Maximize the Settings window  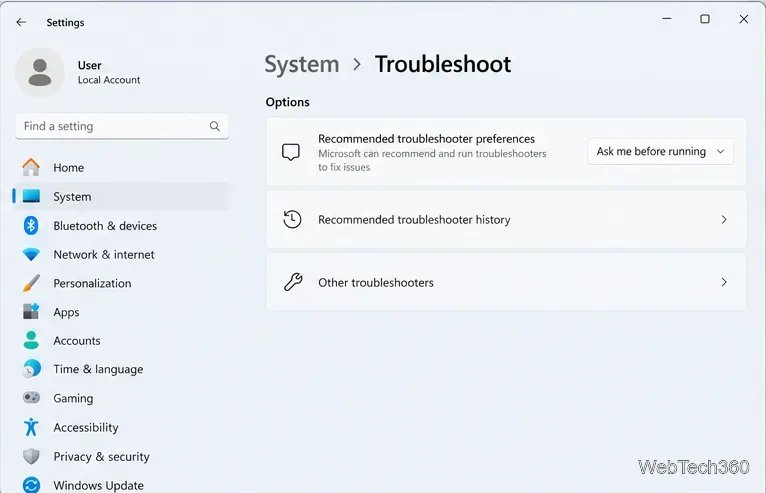tap(705, 19)
